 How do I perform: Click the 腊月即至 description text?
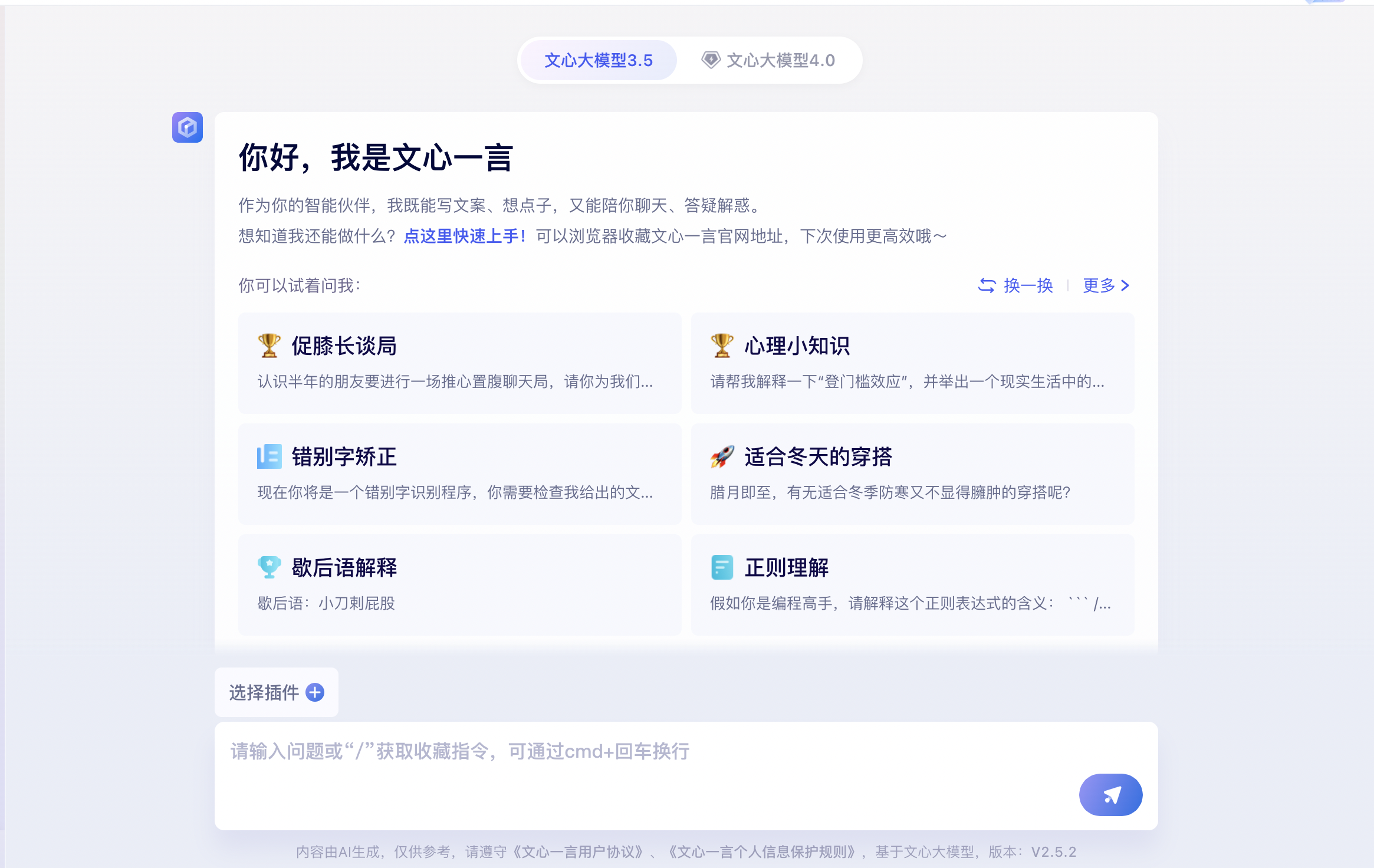tap(890, 492)
